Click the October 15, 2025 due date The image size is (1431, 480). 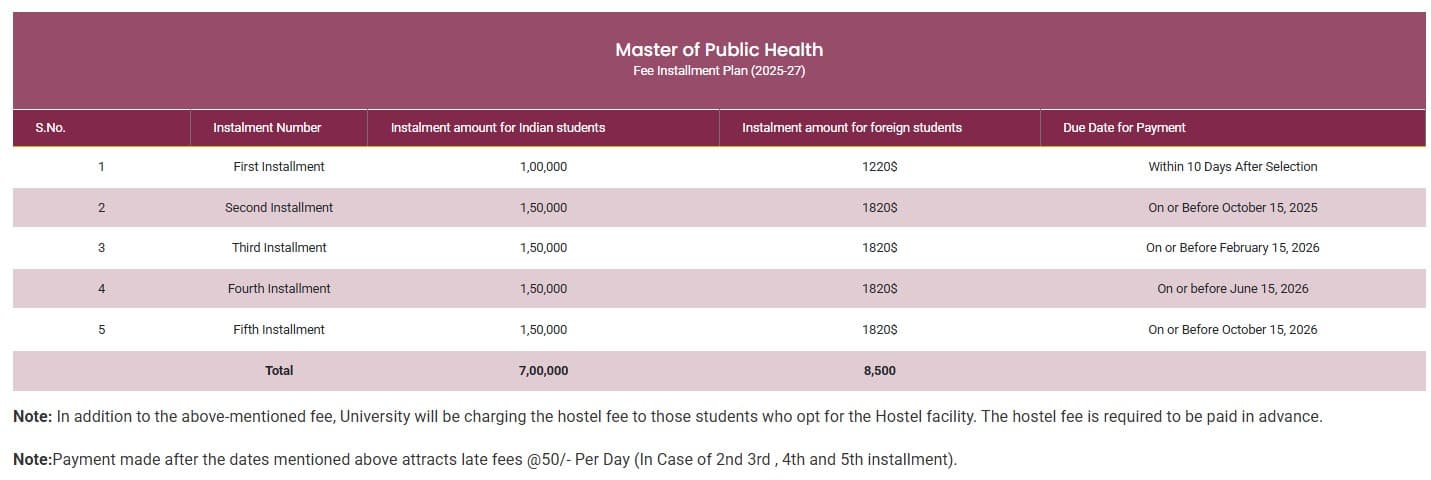click(1232, 208)
